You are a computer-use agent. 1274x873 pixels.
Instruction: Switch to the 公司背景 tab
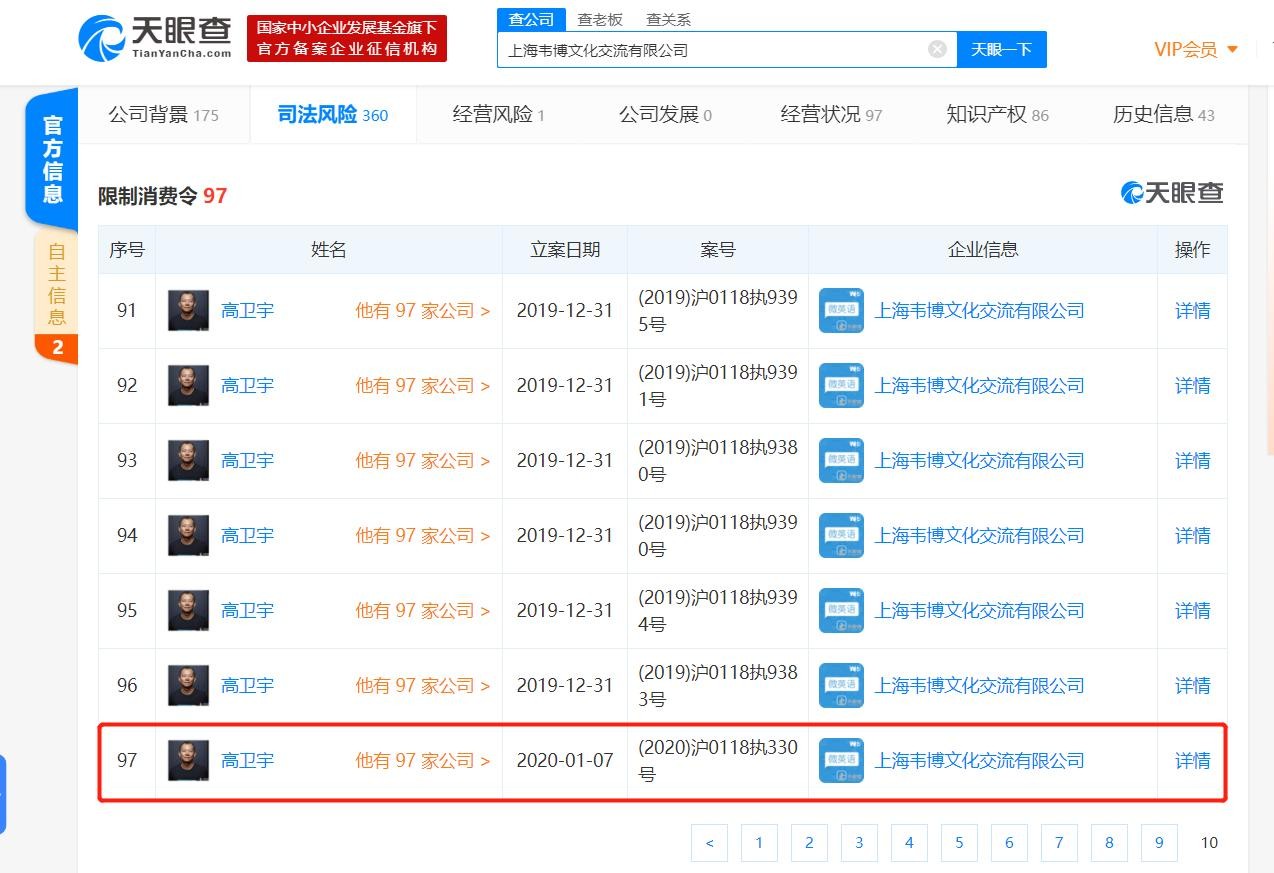coord(163,115)
